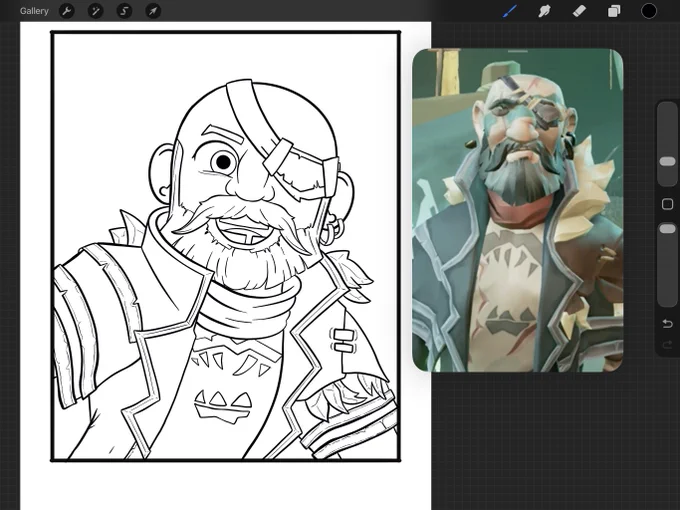Image resolution: width=680 pixels, height=510 pixels.
Task: Open the black color swatch
Action: tap(649, 11)
